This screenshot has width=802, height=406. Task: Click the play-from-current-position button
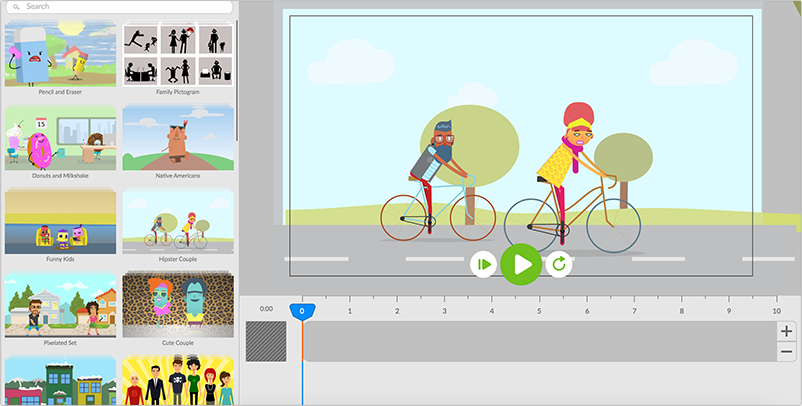[483, 264]
